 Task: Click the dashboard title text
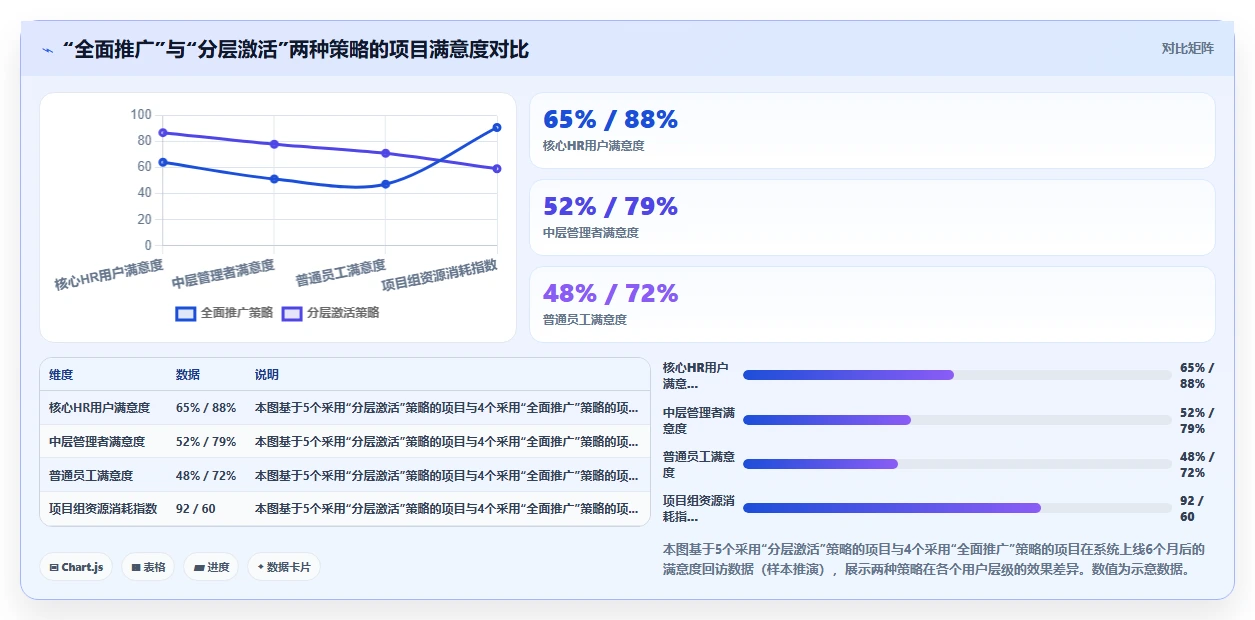[x=295, y=49]
